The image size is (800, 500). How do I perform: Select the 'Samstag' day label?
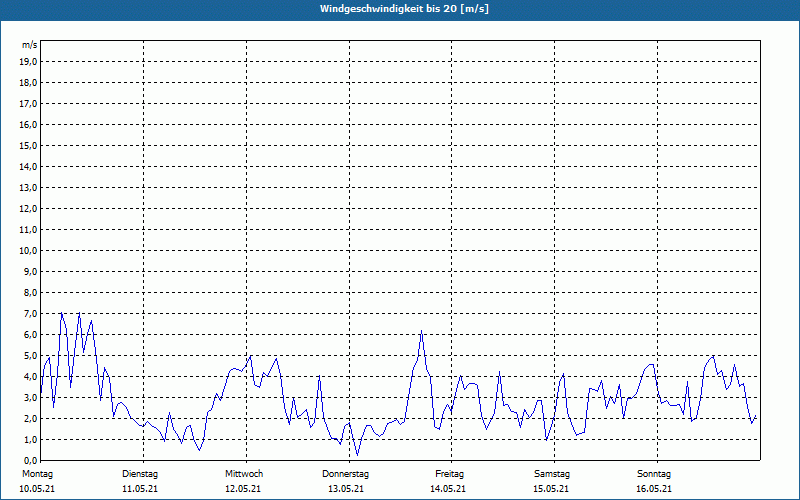(x=552, y=474)
